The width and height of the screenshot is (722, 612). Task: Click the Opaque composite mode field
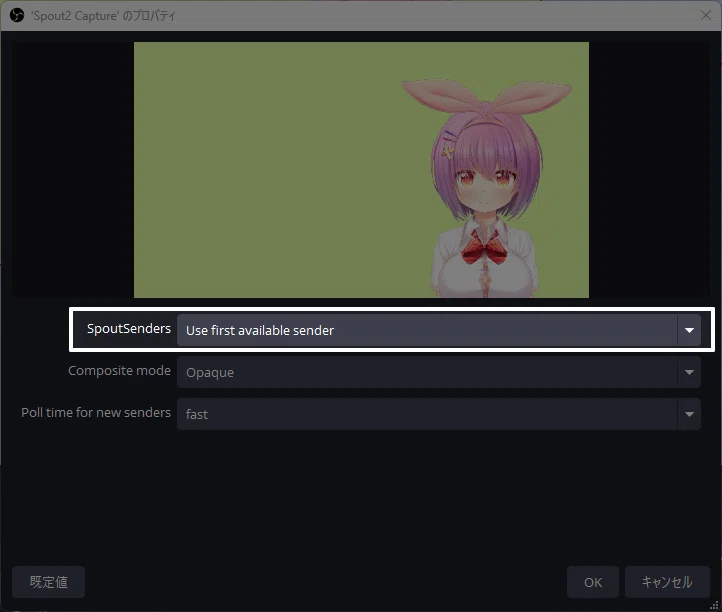click(x=439, y=372)
